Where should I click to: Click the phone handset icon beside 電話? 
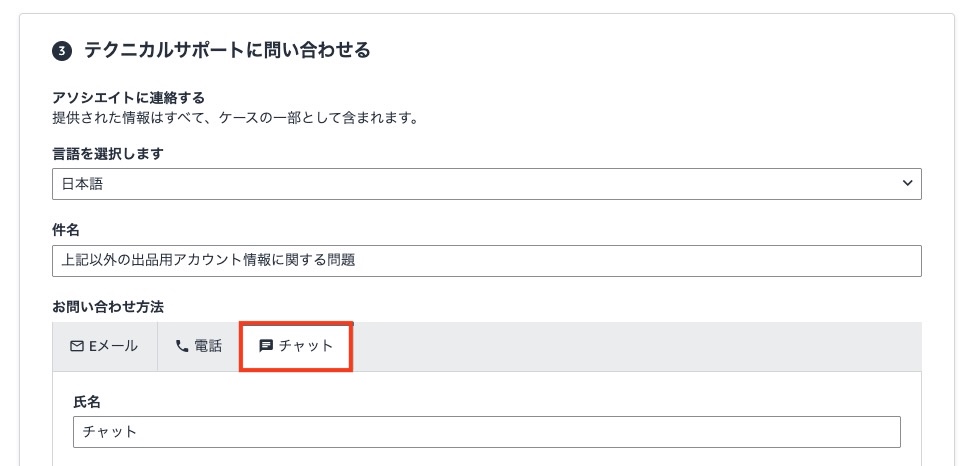pyautogui.click(x=182, y=346)
